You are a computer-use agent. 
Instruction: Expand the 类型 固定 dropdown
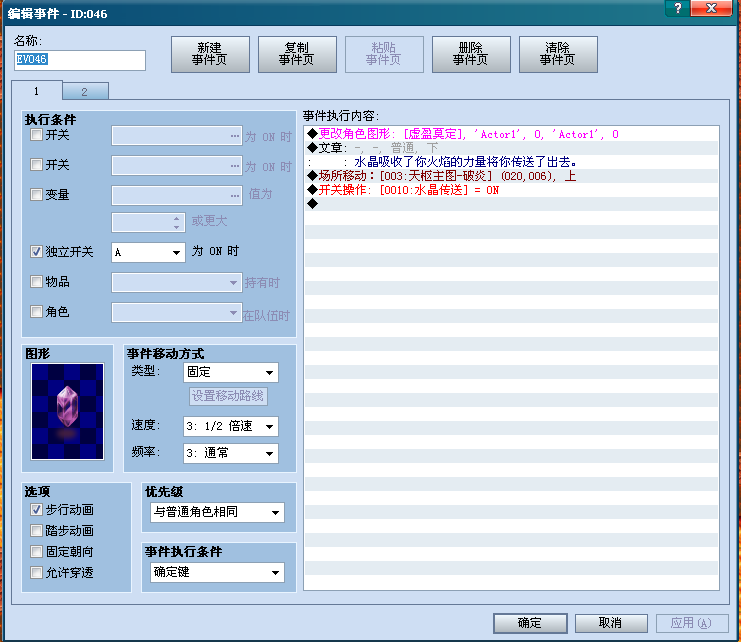[x=231, y=372]
